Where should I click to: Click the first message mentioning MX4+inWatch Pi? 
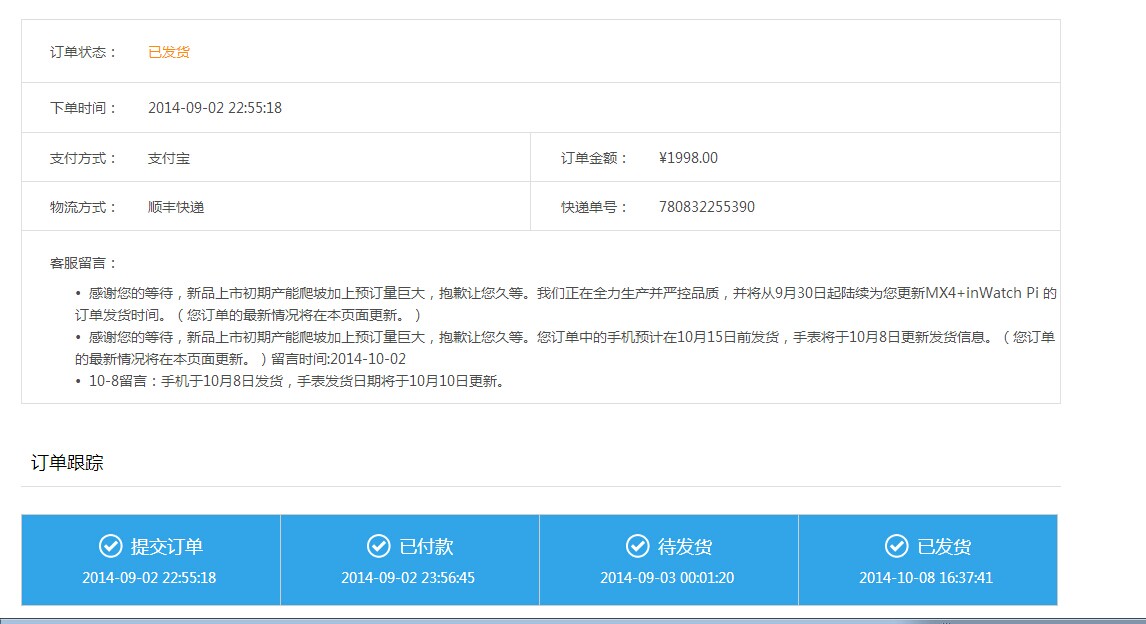coord(566,304)
